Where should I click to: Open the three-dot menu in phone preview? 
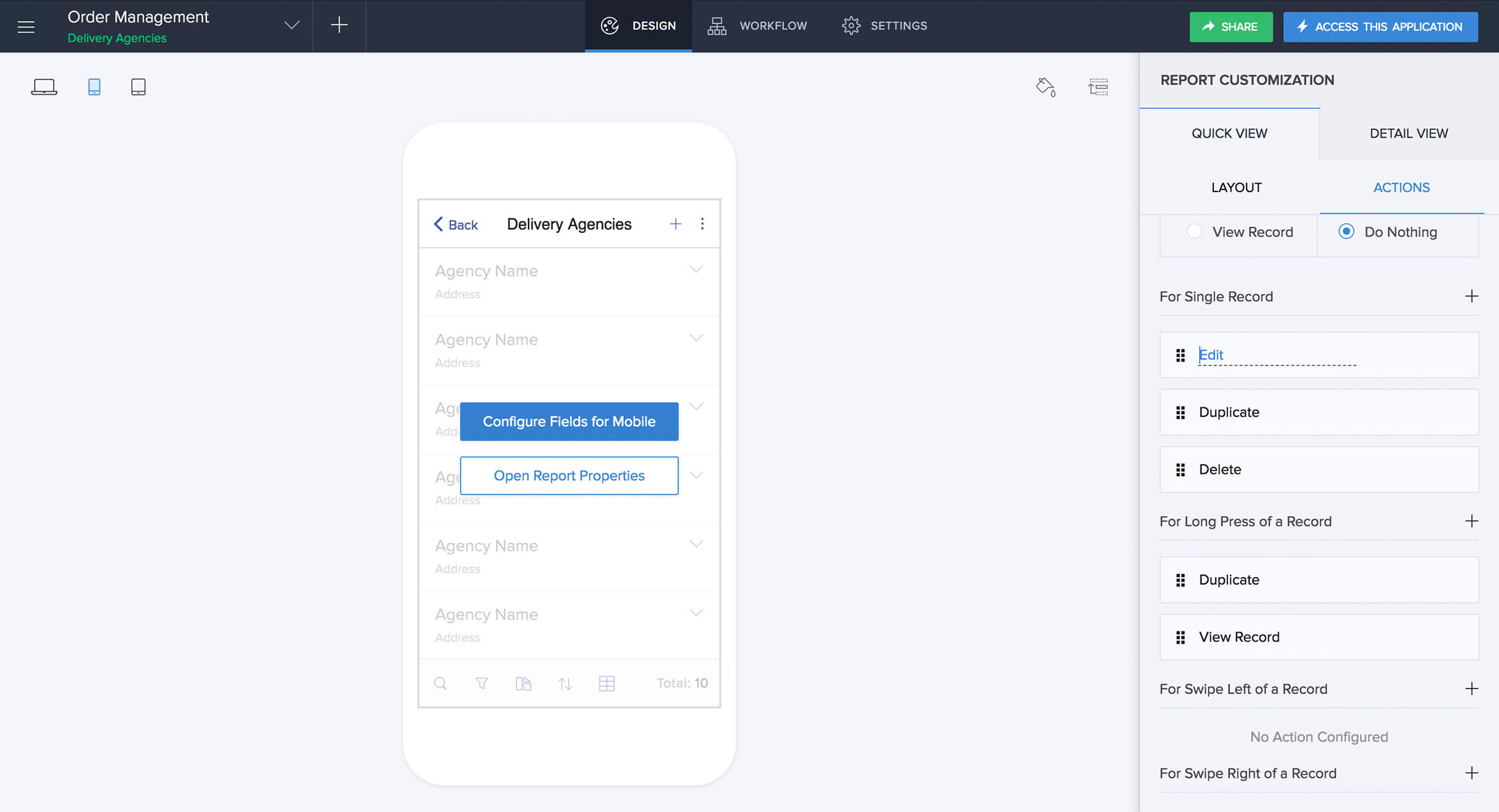coord(702,223)
